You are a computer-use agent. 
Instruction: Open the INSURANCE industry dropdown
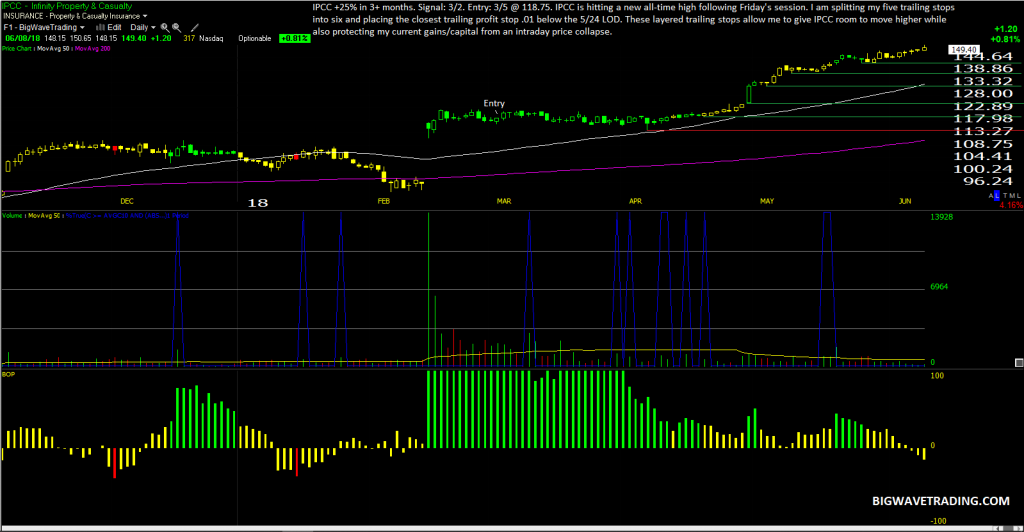(75, 16)
